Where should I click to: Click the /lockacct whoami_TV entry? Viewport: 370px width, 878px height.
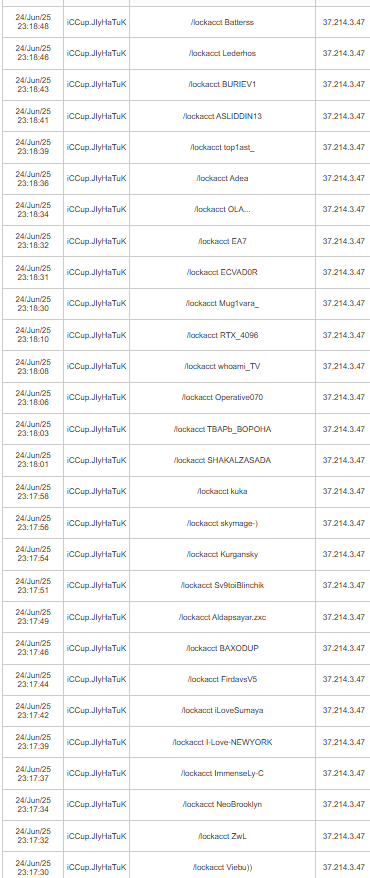222,366
